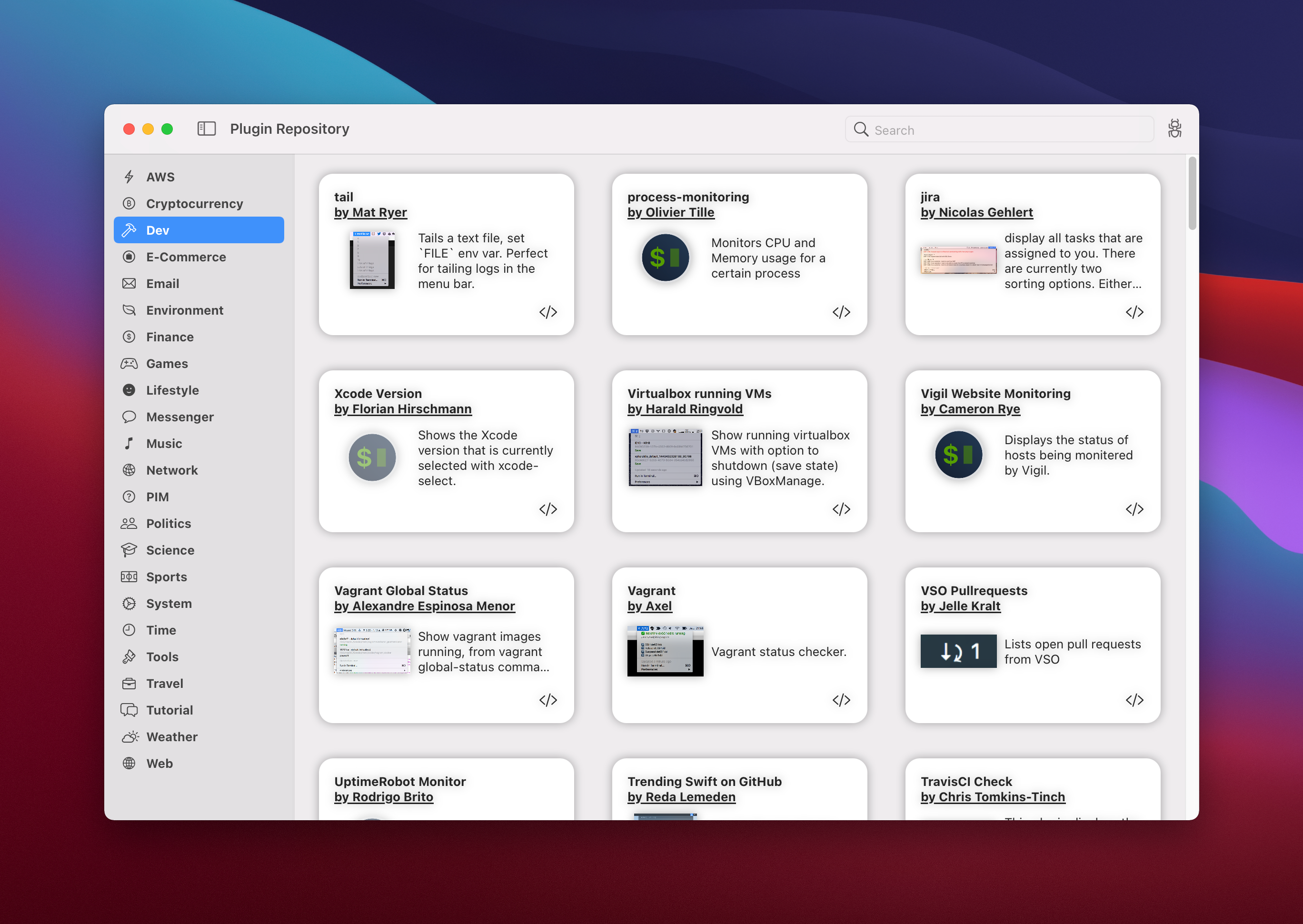This screenshot has width=1303, height=924.
Task: Click the code icon on tail plugin
Action: pos(548,311)
